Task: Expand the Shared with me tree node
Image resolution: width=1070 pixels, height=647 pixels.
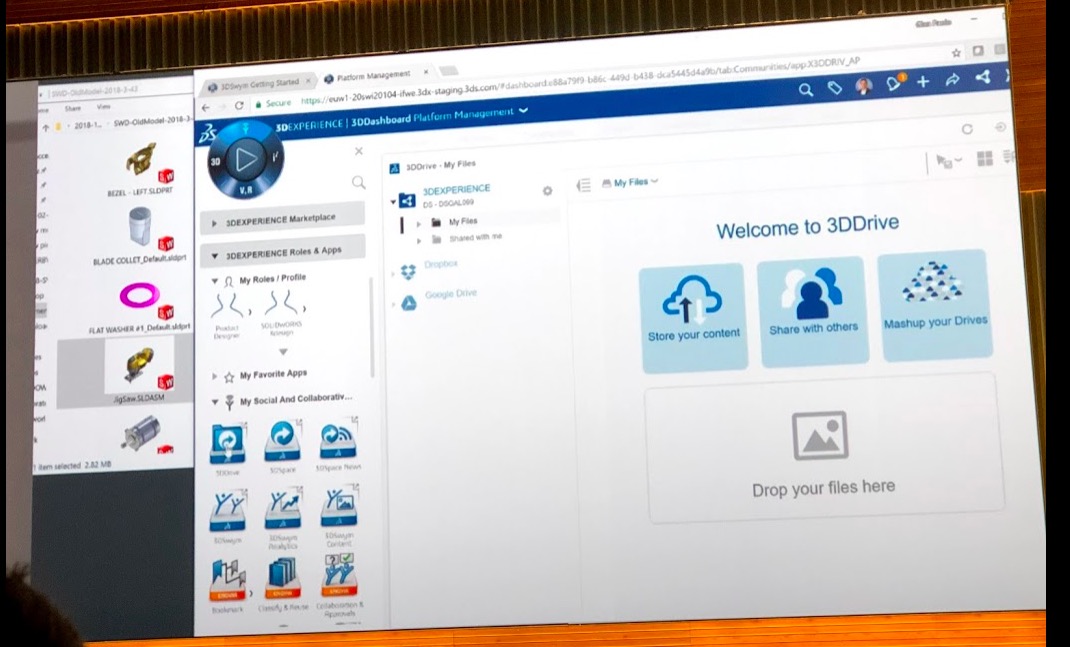Action: tap(419, 240)
